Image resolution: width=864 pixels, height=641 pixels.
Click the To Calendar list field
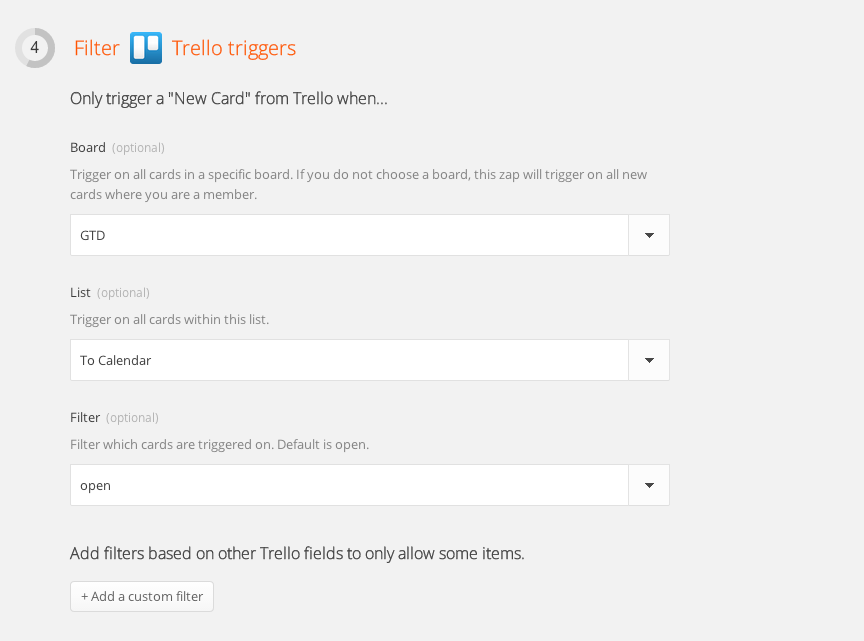349,360
